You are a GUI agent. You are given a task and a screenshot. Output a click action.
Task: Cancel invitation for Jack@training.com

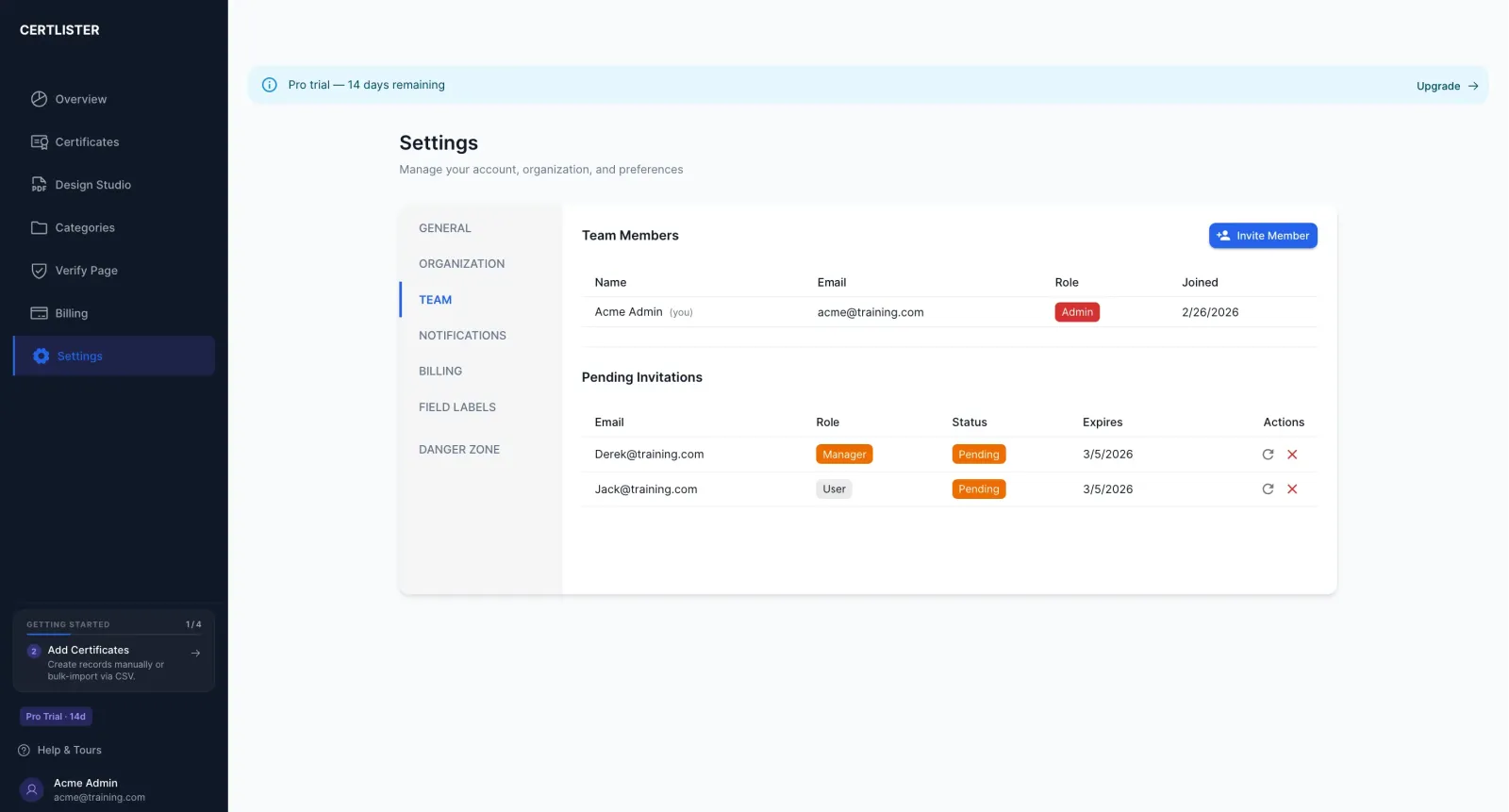click(x=1292, y=489)
